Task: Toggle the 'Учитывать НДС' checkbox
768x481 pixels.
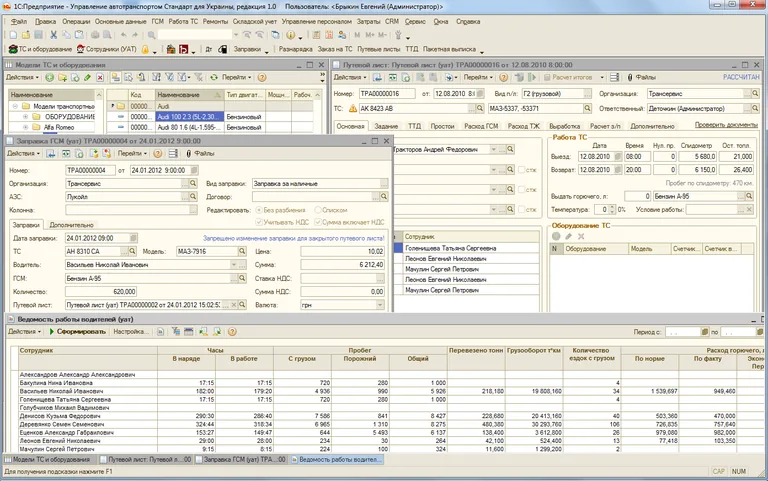Action: [257, 222]
